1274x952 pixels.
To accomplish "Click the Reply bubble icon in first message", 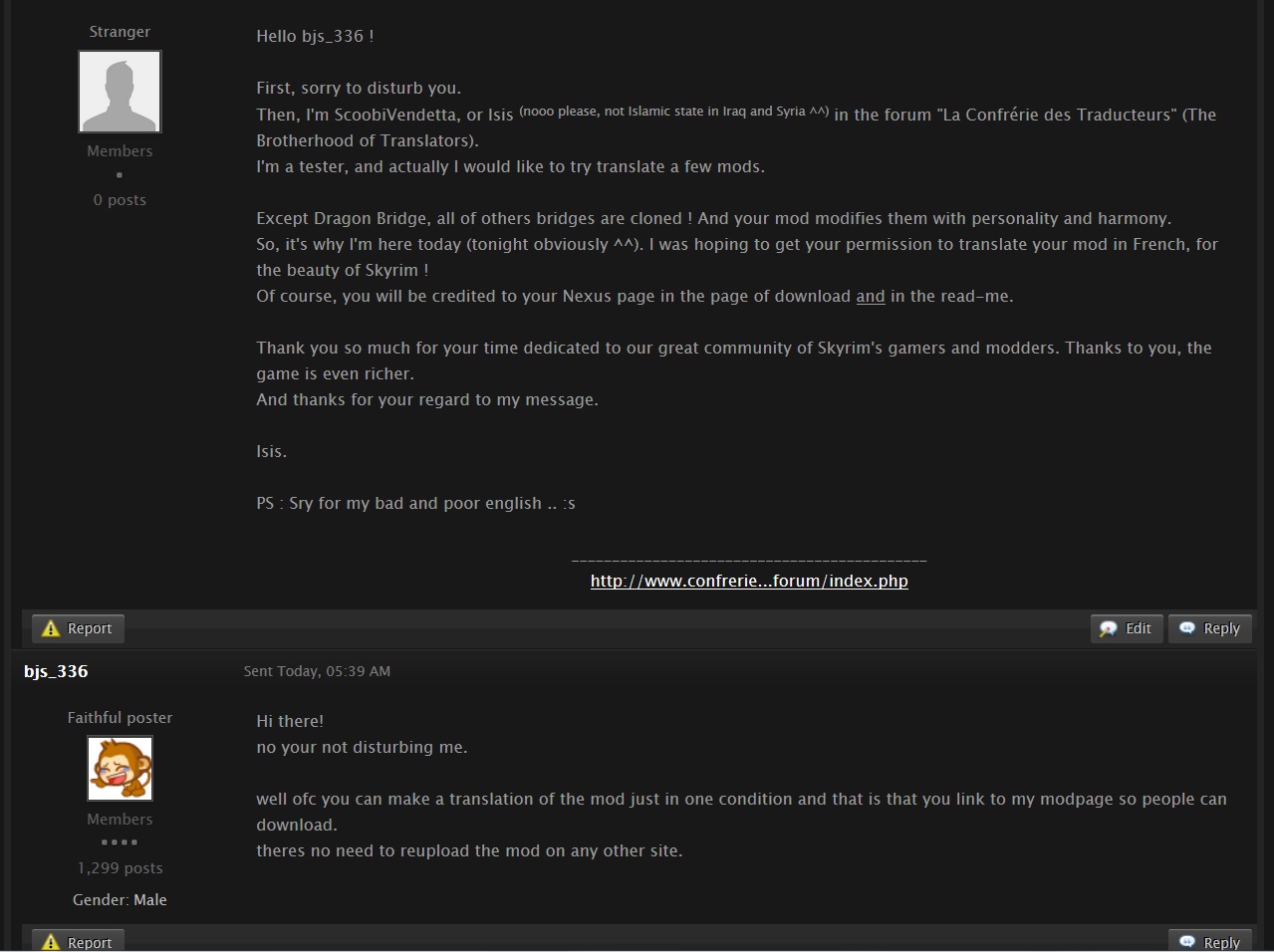I will tap(1187, 628).
